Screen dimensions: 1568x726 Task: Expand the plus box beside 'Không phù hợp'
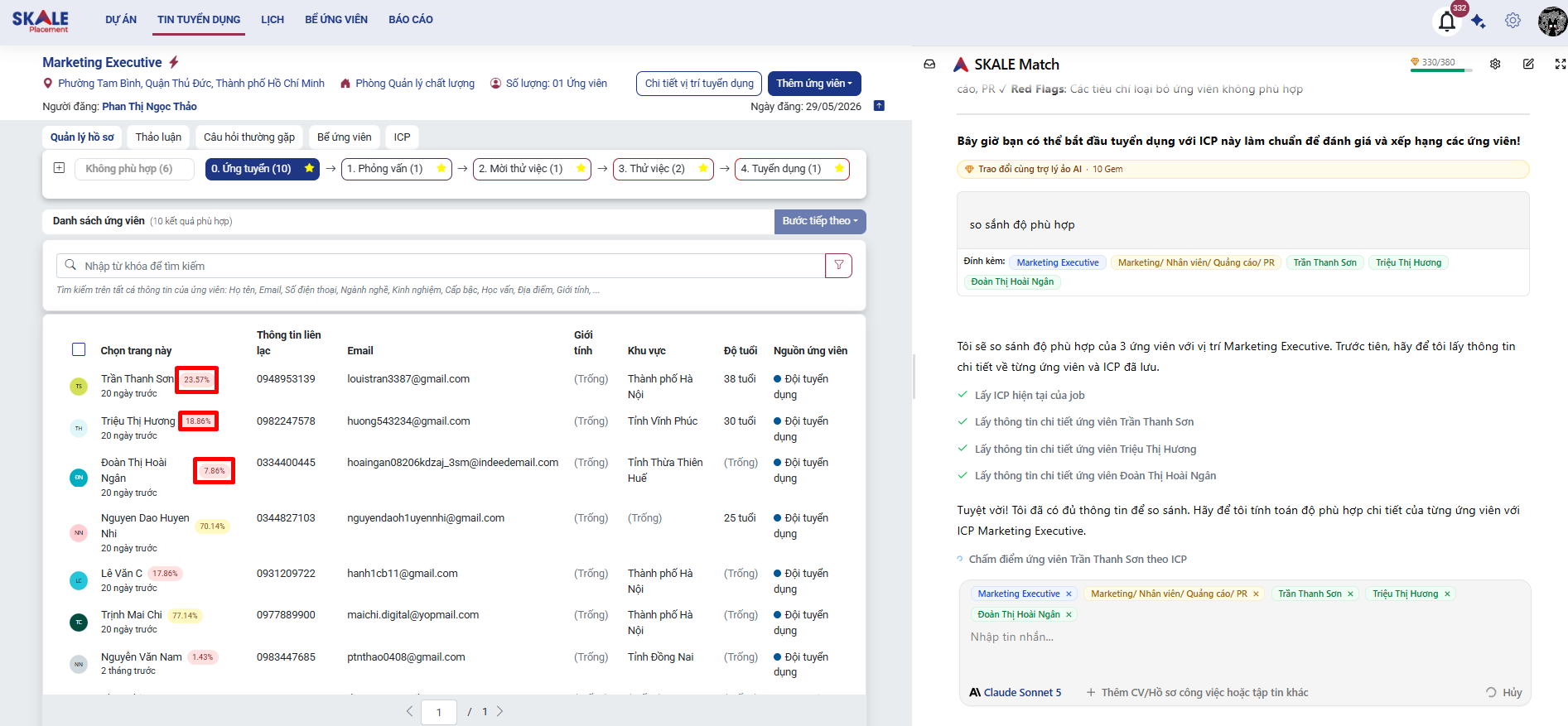point(59,168)
